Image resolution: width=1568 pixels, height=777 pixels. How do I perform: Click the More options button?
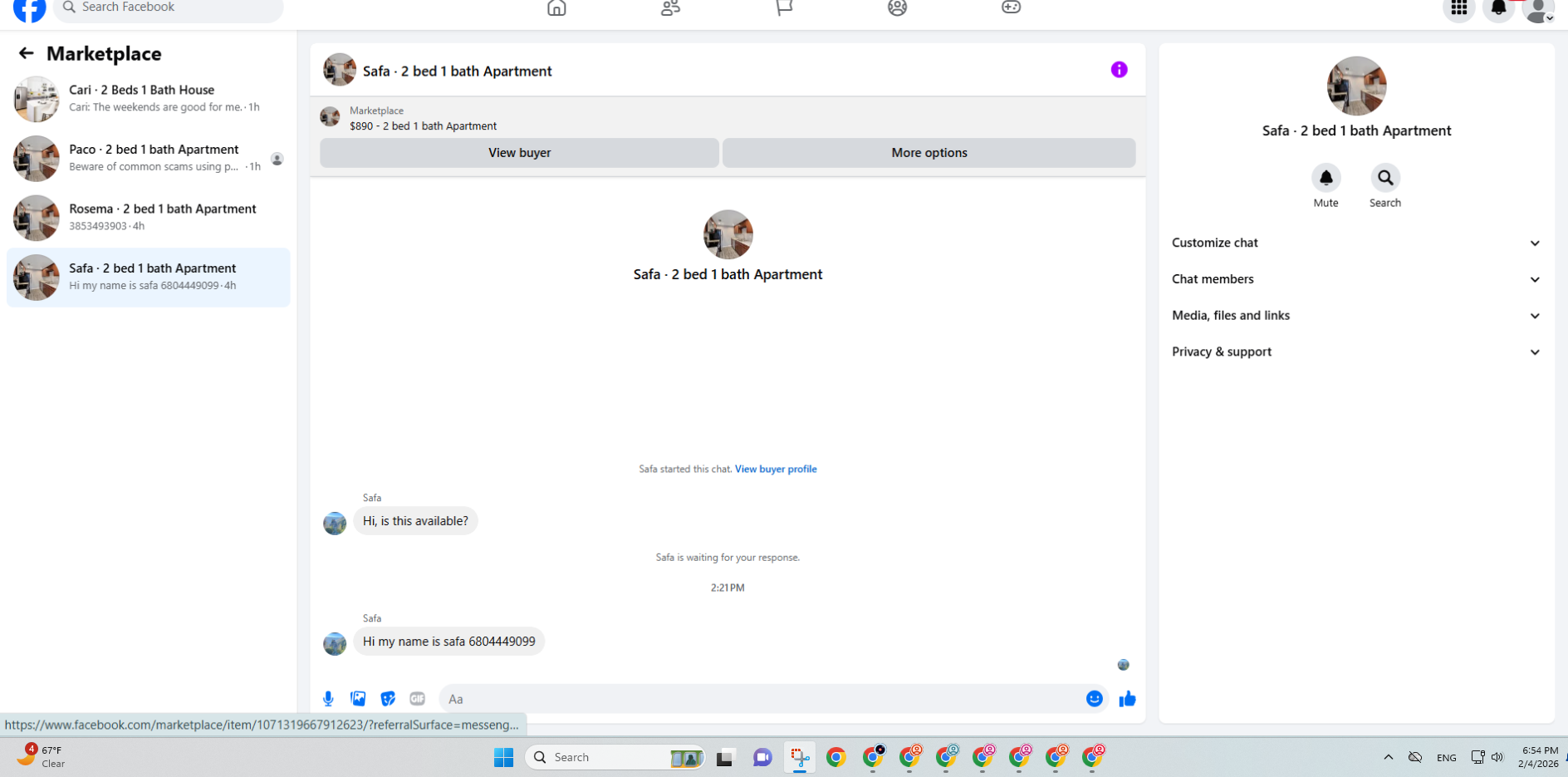coord(929,153)
